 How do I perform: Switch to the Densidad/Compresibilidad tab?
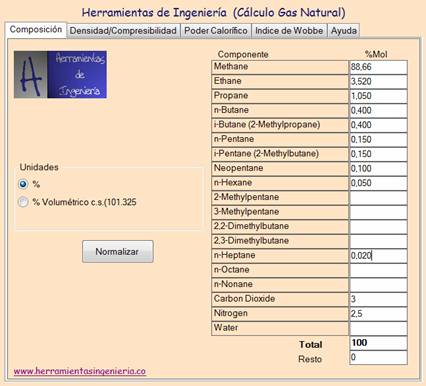[123, 31]
